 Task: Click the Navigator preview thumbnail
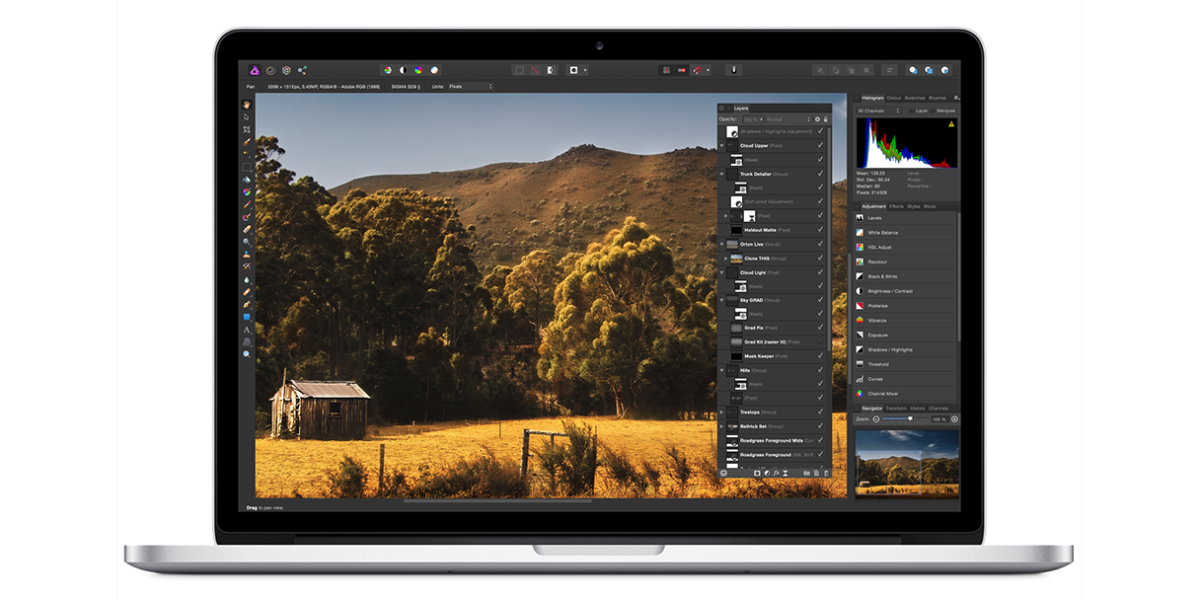point(906,462)
